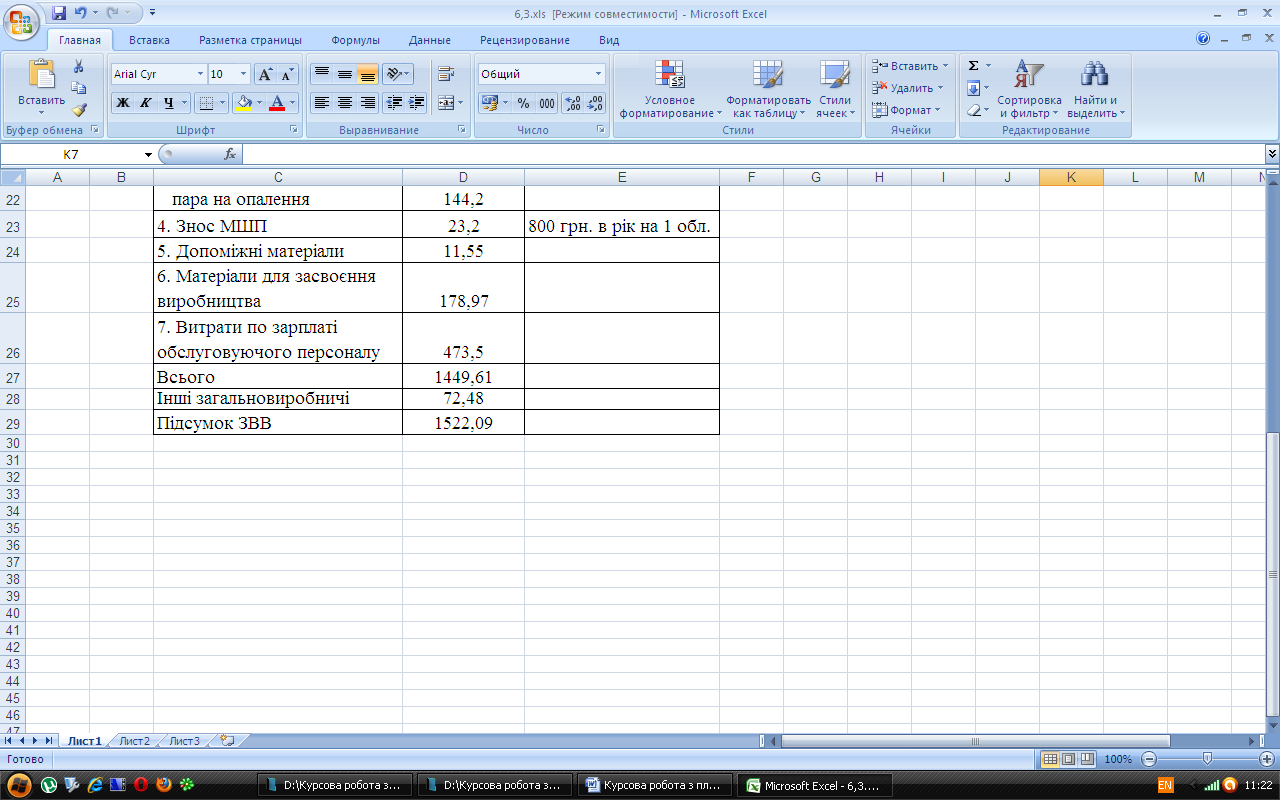Image resolution: width=1280 pixels, height=800 pixels.
Task: Switch to Page Layout view in status bar
Action: [1068, 759]
